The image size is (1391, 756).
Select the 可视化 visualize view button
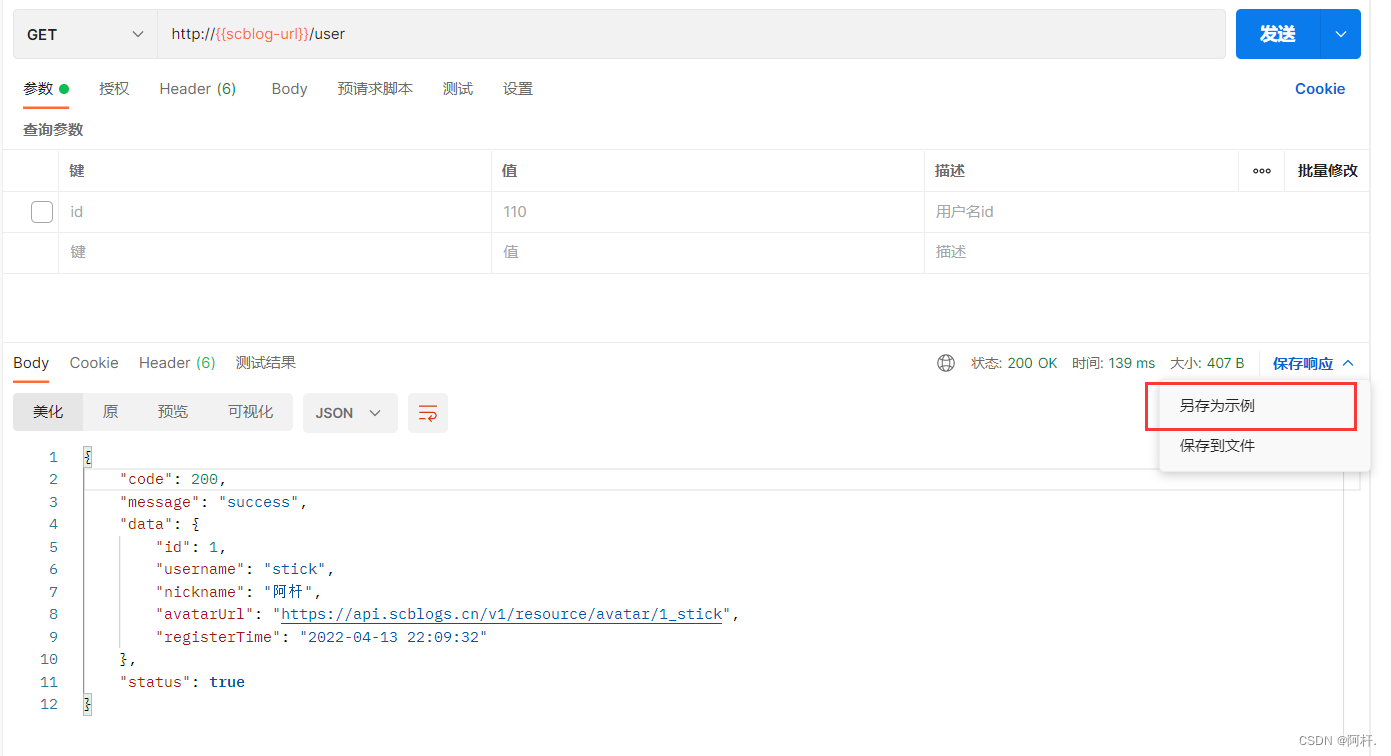[250, 412]
